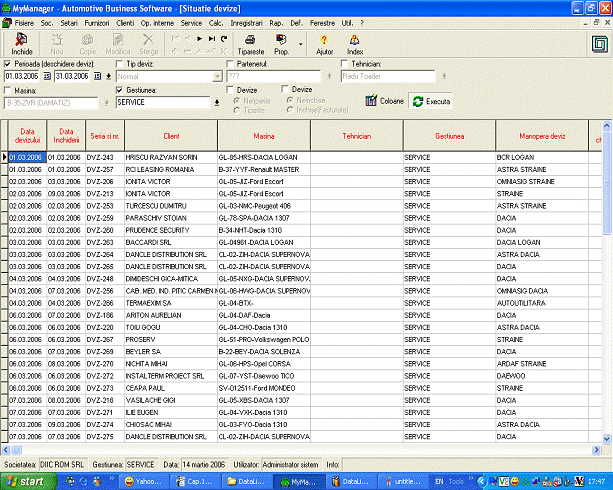Click the Prop. toolbar icon
Viewport: 613px width, 490px height.
281,42
